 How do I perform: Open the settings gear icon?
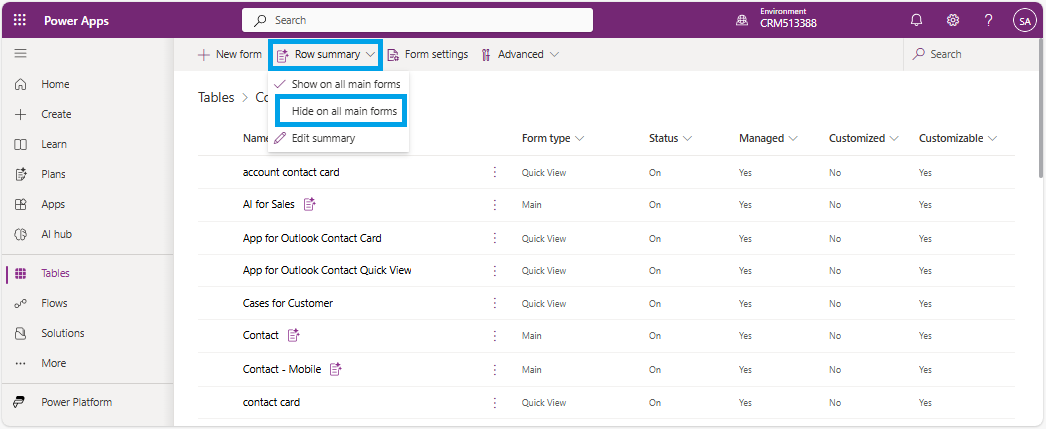click(953, 20)
